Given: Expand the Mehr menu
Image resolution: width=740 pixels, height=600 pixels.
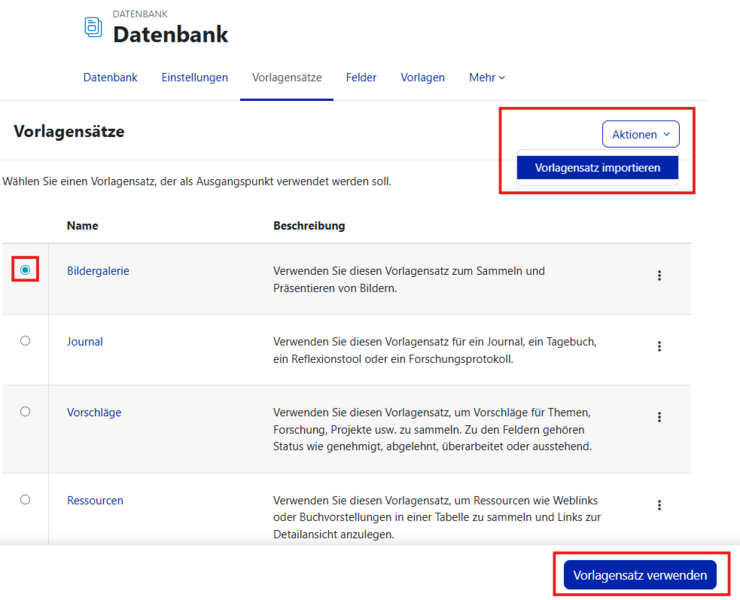Looking at the screenshot, I should pyautogui.click(x=487, y=78).
